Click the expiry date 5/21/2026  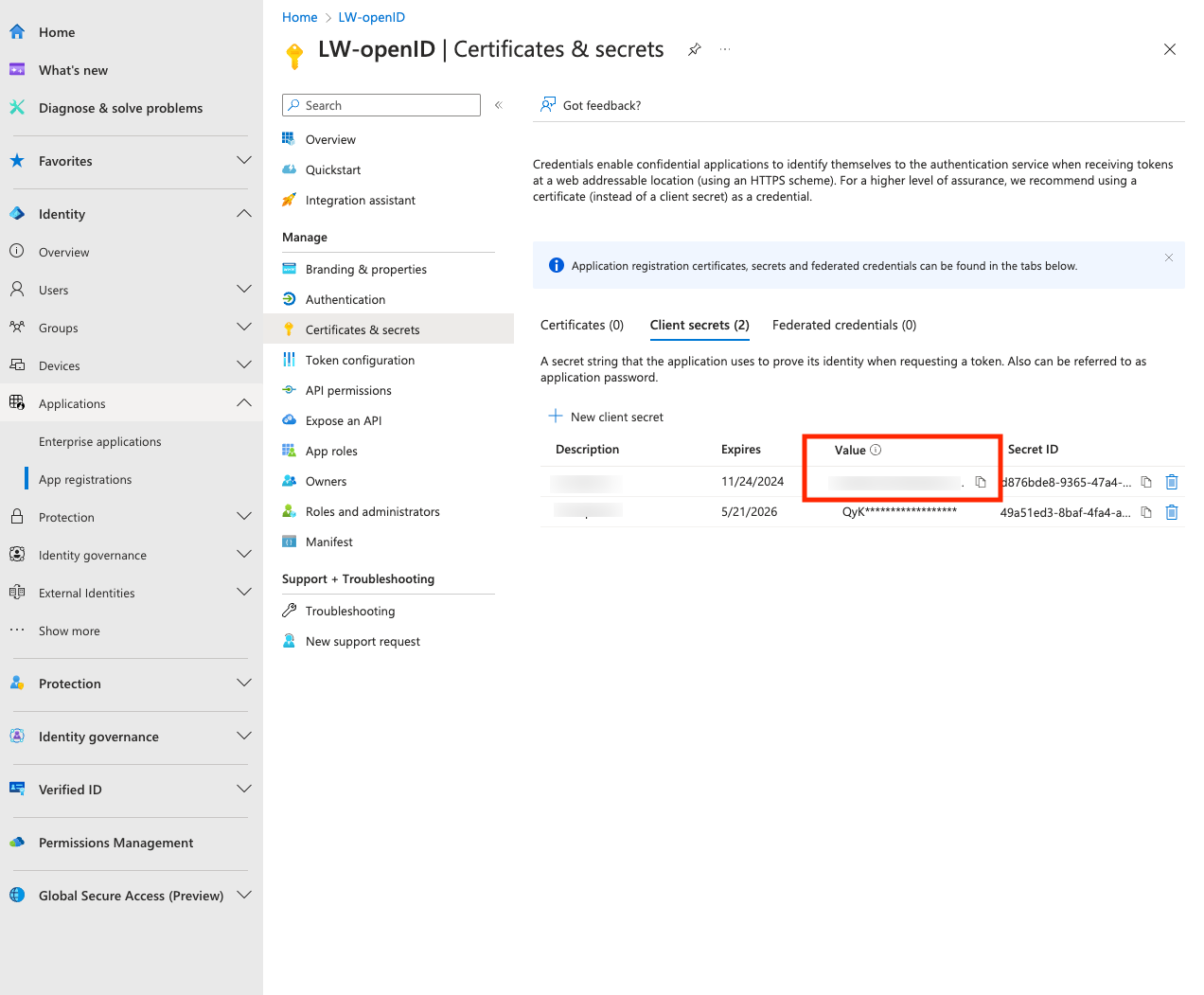tap(750, 512)
